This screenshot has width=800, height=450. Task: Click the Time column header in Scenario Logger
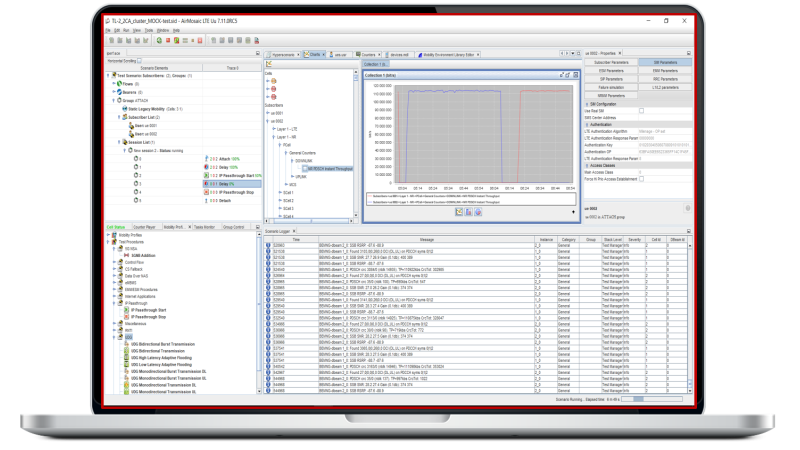coord(296,239)
